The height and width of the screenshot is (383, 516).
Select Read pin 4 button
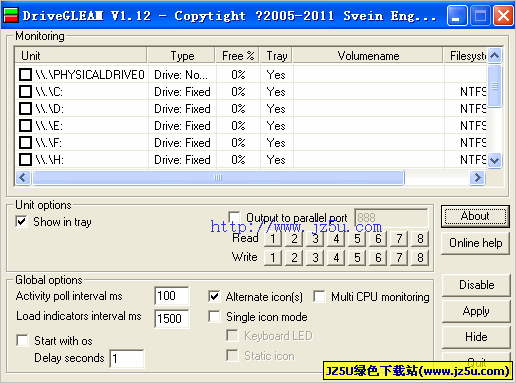pos(336,238)
